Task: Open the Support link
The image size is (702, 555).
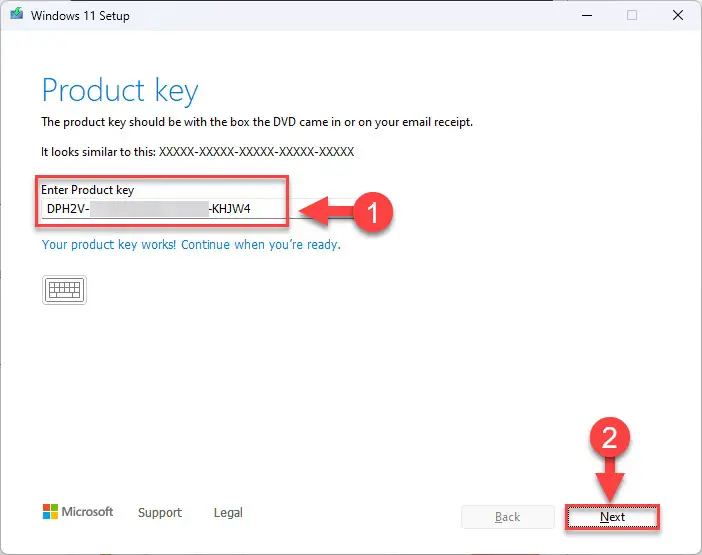Action: point(160,512)
